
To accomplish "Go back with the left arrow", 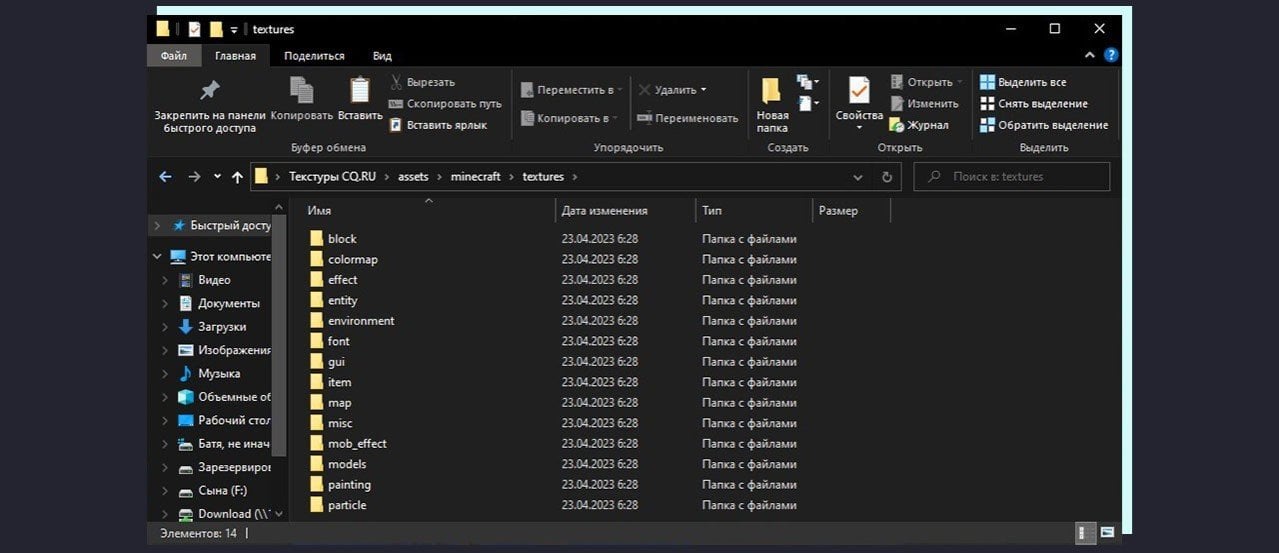I will coord(165,177).
